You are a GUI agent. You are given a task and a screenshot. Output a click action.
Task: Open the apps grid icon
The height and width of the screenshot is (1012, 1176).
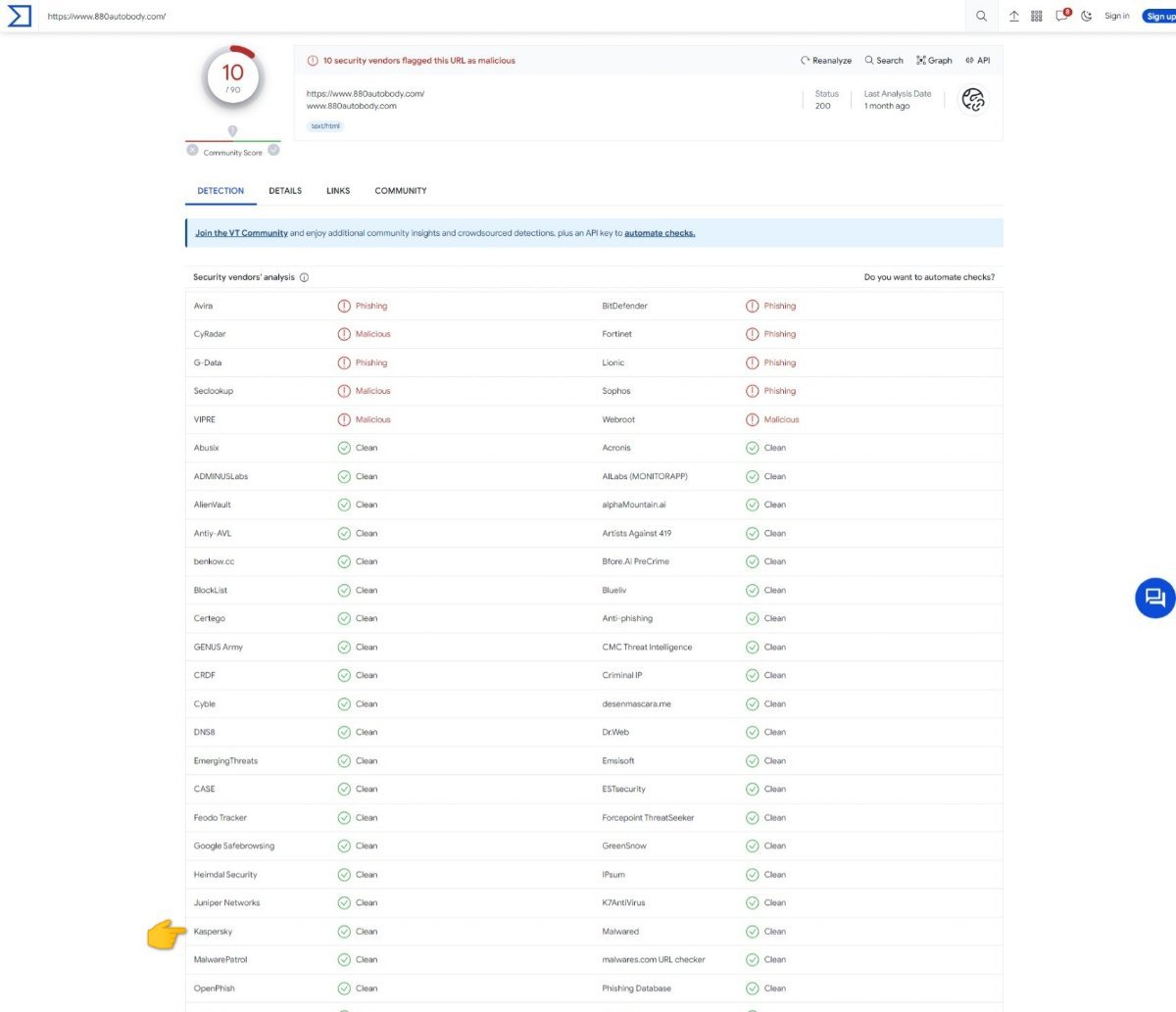(x=1037, y=16)
